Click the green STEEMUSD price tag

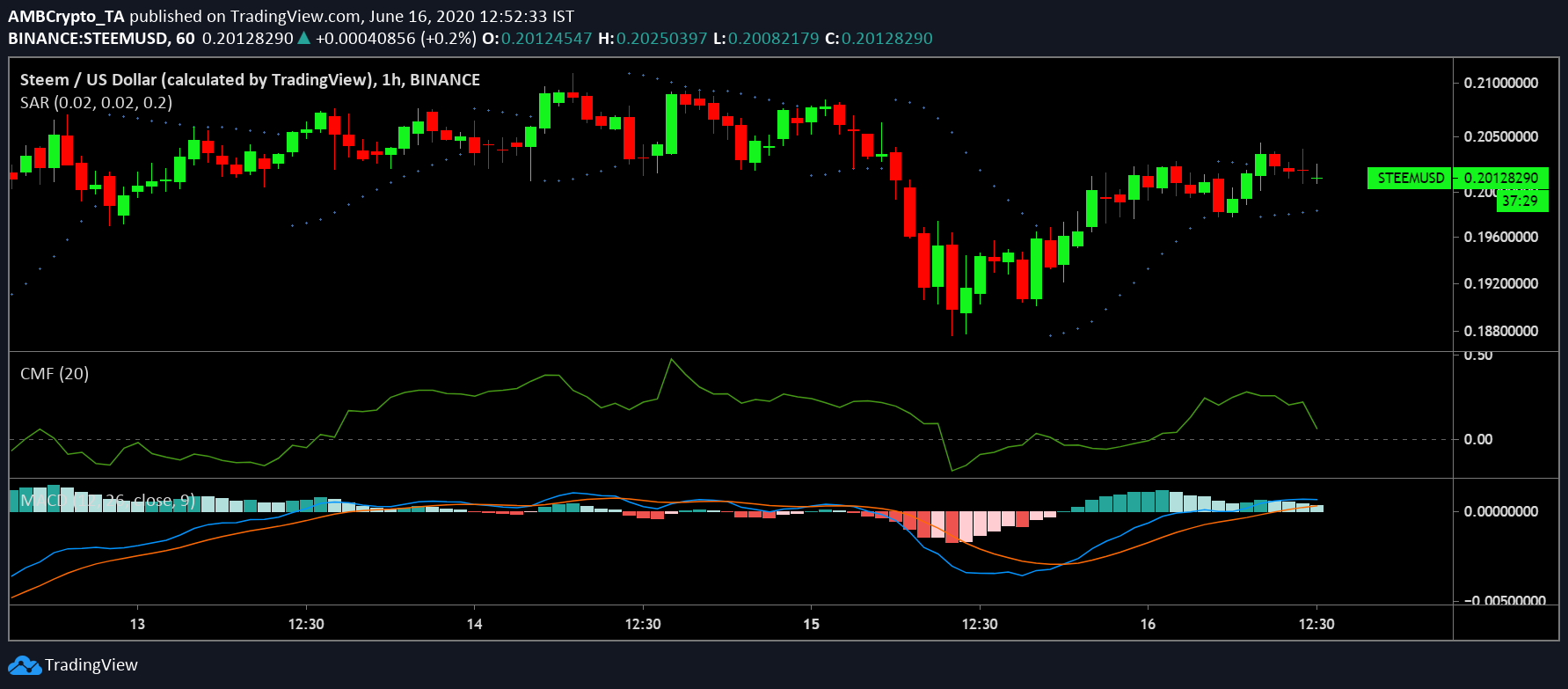click(x=1411, y=178)
